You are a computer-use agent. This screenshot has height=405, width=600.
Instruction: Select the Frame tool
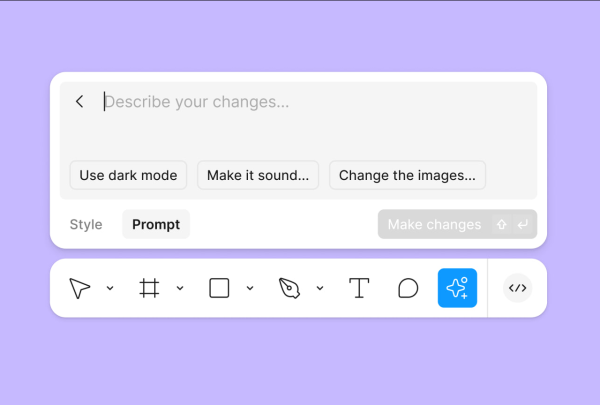coord(149,288)
